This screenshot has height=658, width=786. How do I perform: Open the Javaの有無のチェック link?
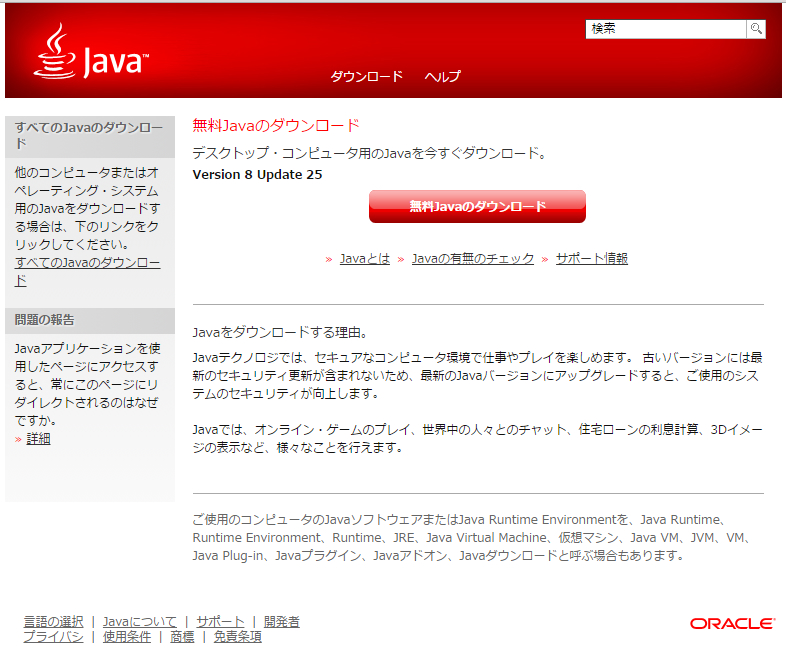[473, 258]
